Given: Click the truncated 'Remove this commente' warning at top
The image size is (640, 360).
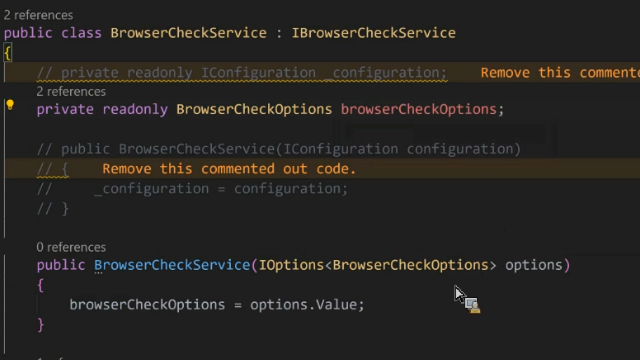Looking at the screenshot, I should (x=560, y=73).
